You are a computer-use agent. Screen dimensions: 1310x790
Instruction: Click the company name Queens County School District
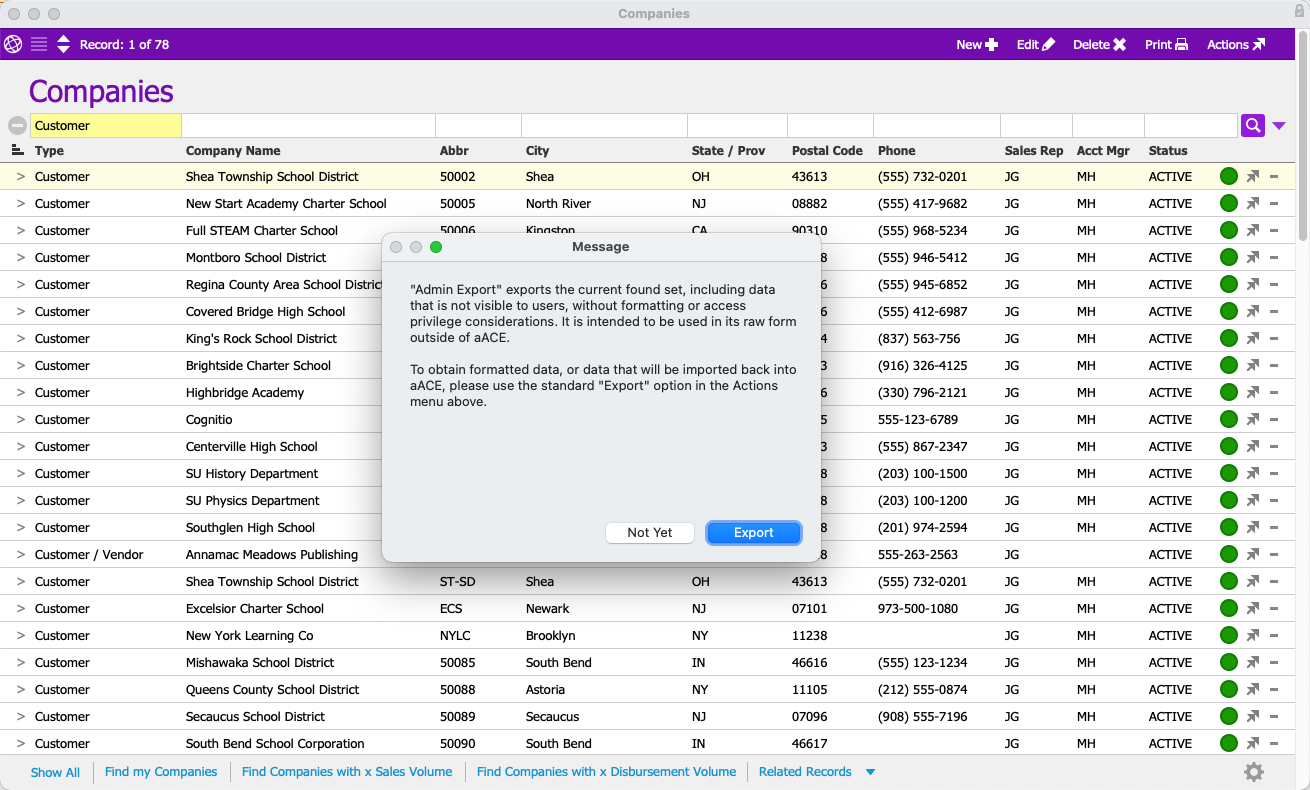[272, 690]
